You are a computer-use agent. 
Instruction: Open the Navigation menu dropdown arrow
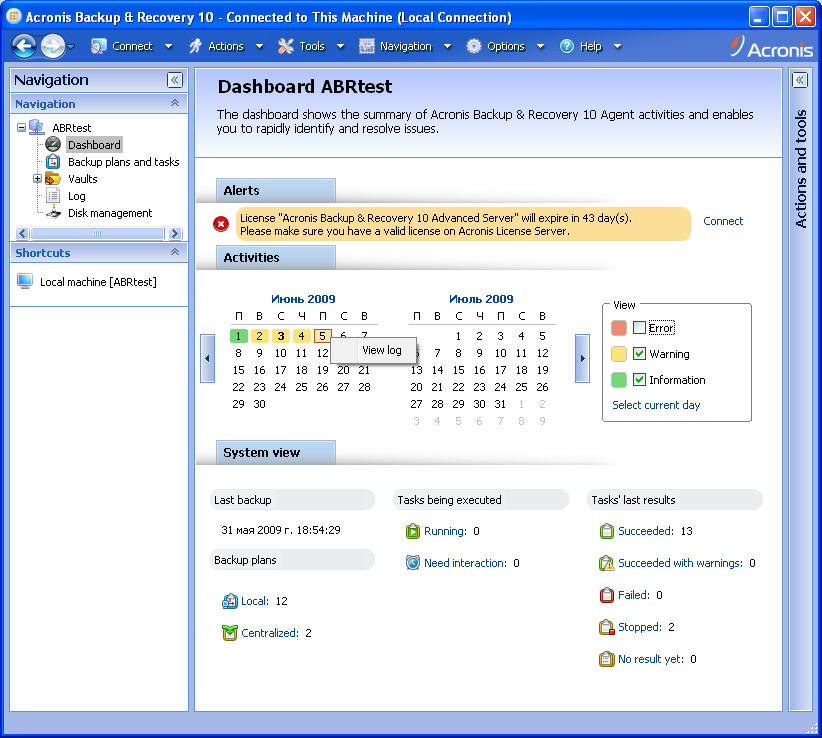tap(447, 46)
